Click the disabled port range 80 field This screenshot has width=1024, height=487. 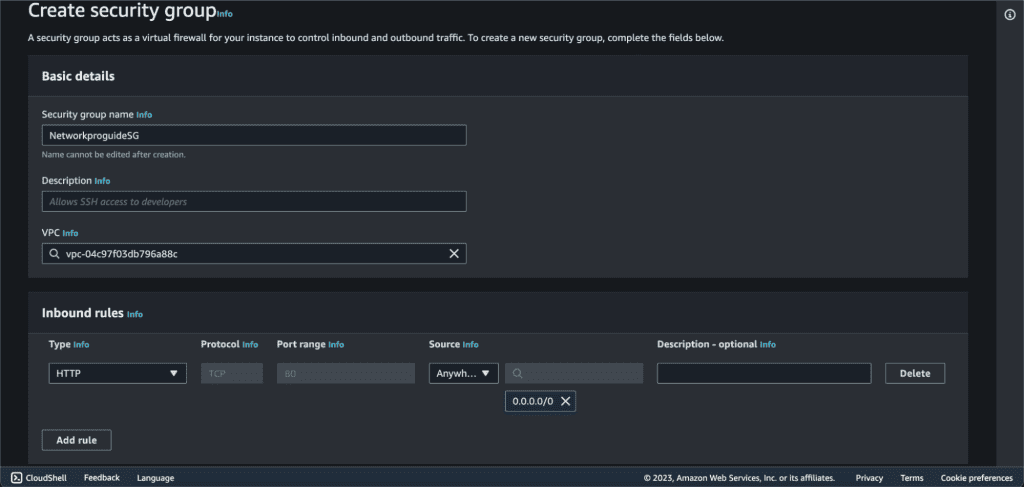345,373
